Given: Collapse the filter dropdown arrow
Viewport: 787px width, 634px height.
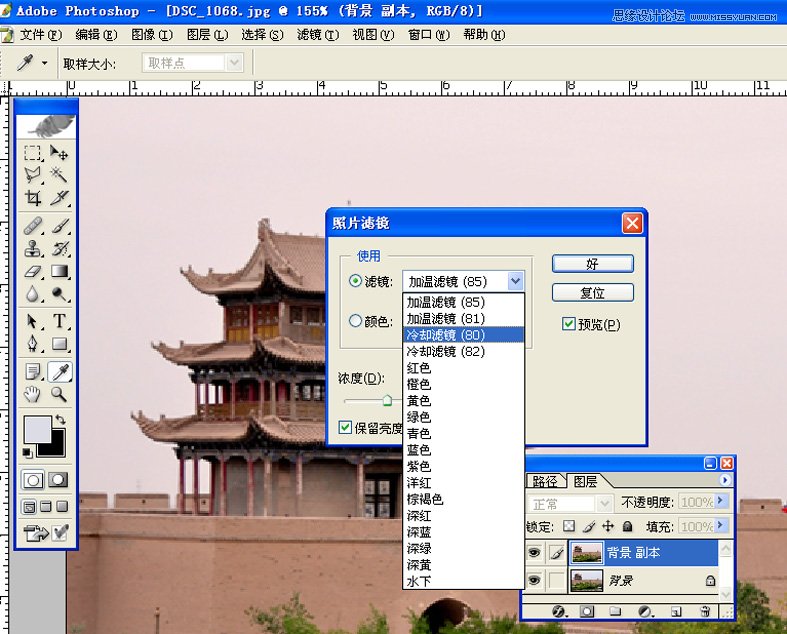Looking at the screenshot, I should pyautogui.click(x=515, y=281).
